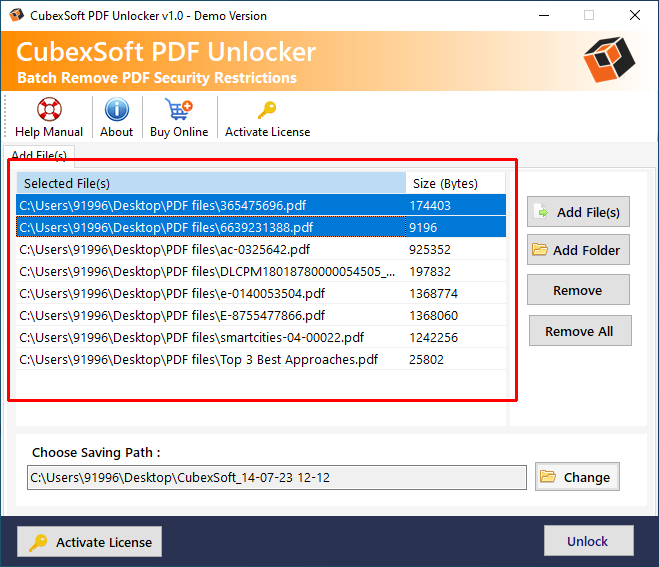The width and height of the screenshot is (659, 567).
Task: Click Remove All button
Action: (x=579, y=331)
